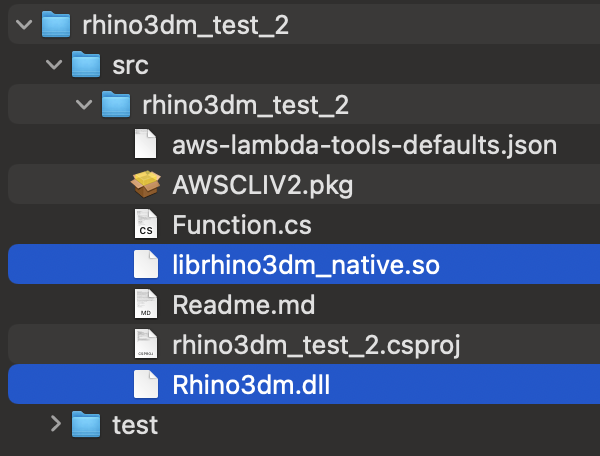Click the Function.cs file icon
Viewport: 600px width, 456px height.
point(146,225)
